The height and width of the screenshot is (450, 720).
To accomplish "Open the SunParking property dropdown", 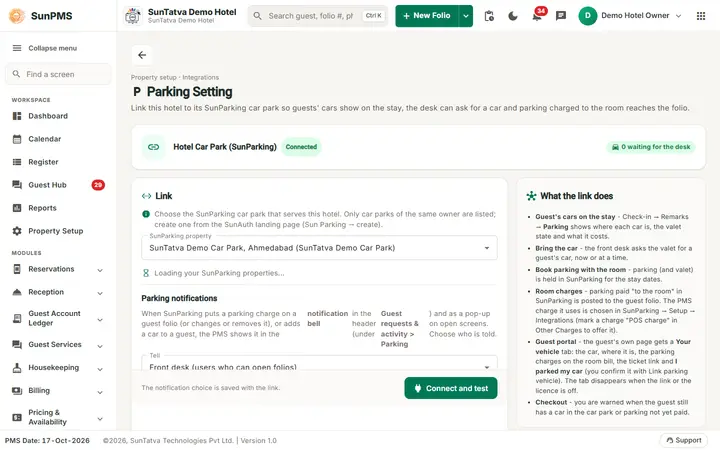I will point(319,248).
